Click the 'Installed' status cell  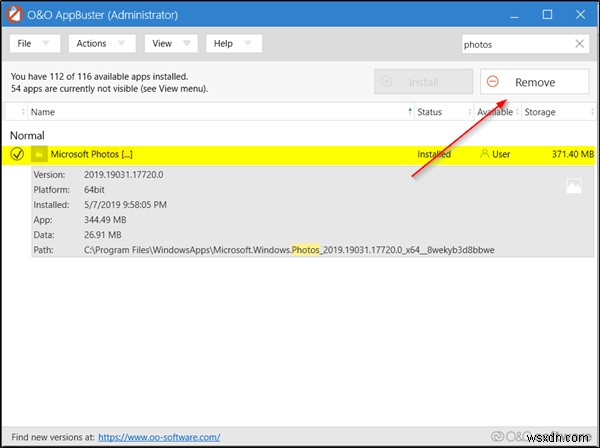434,154
